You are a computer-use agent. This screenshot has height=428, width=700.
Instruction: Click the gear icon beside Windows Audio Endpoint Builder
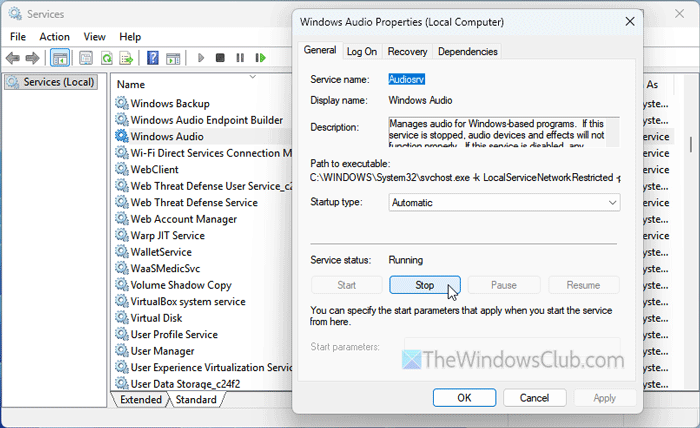pos(121,120)
